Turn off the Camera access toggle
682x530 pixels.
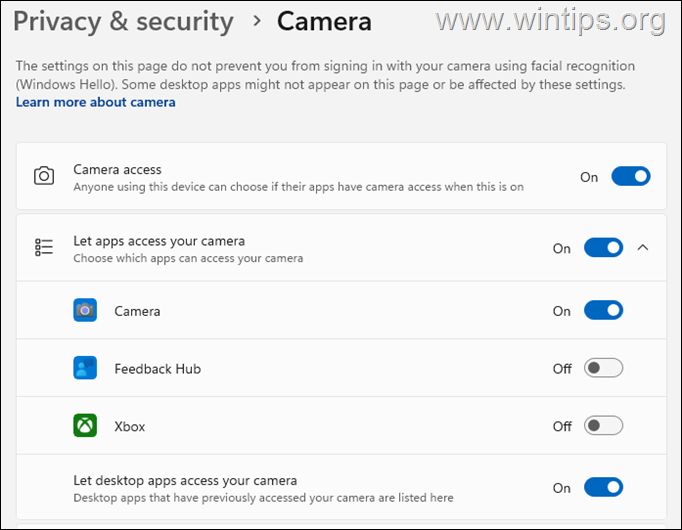point(631,177)
